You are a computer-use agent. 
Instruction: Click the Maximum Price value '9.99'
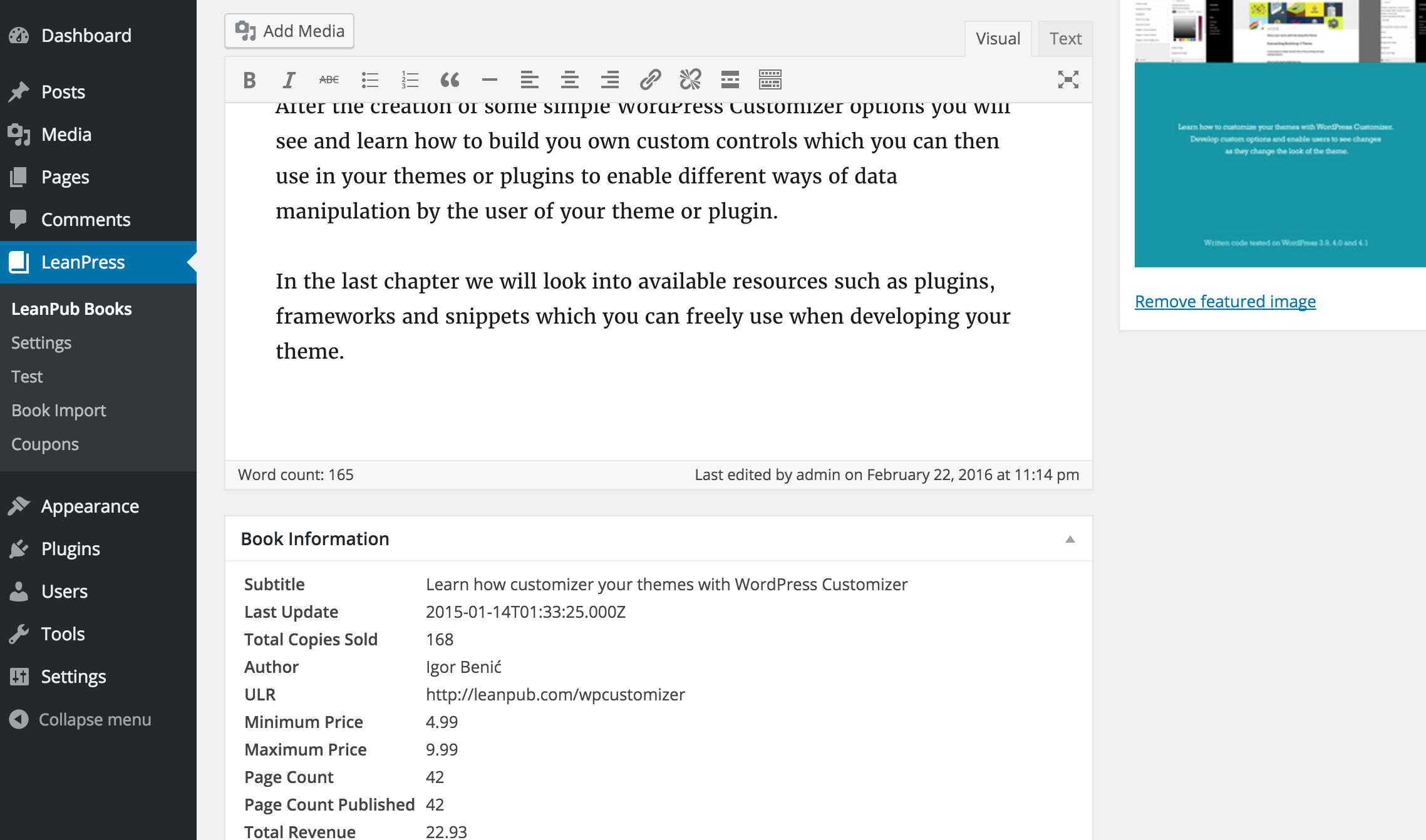click(442, 750)
